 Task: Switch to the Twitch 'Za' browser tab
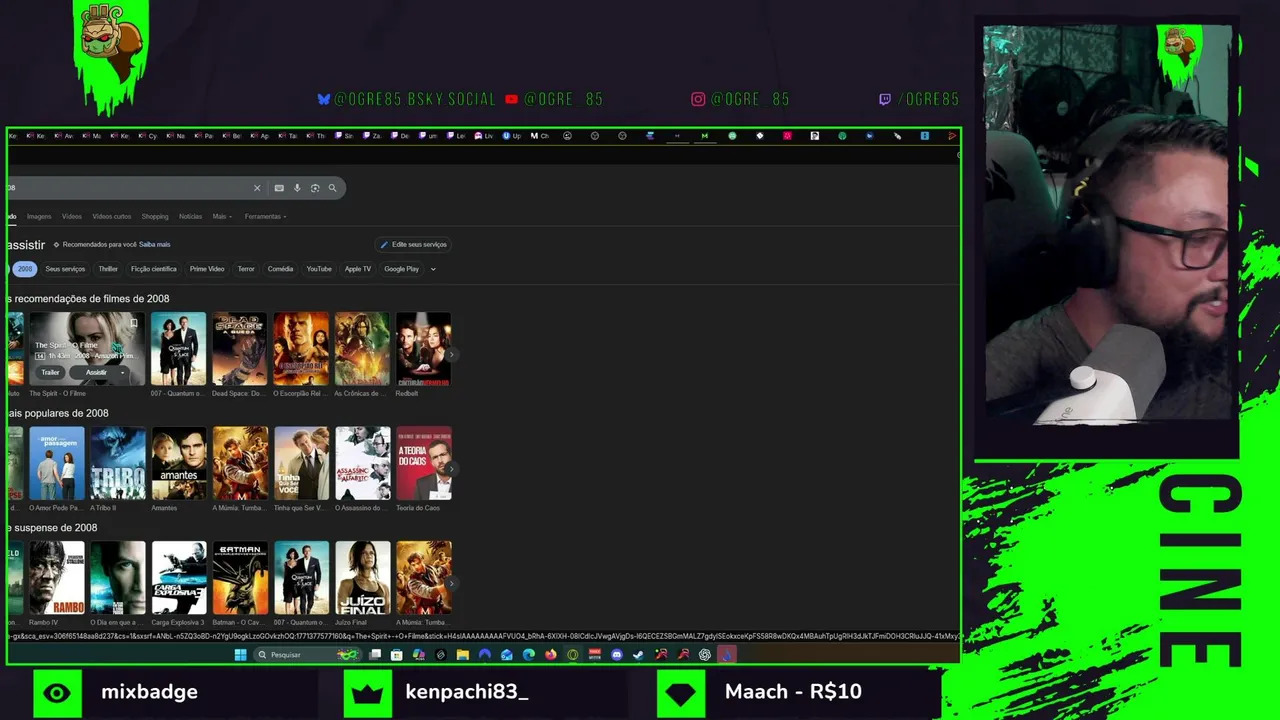[x=372, y=136]
